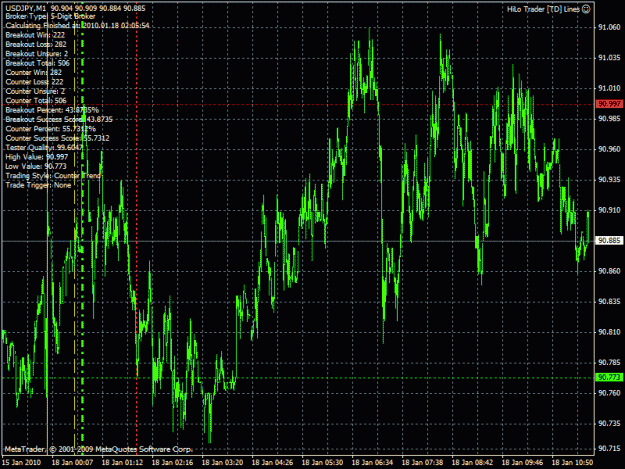Select the Trade Trigger: None line

click(x=38, y=185)
